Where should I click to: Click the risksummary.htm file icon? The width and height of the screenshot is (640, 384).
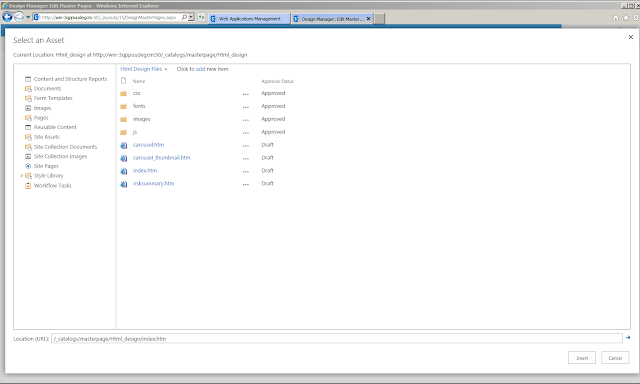124,184
